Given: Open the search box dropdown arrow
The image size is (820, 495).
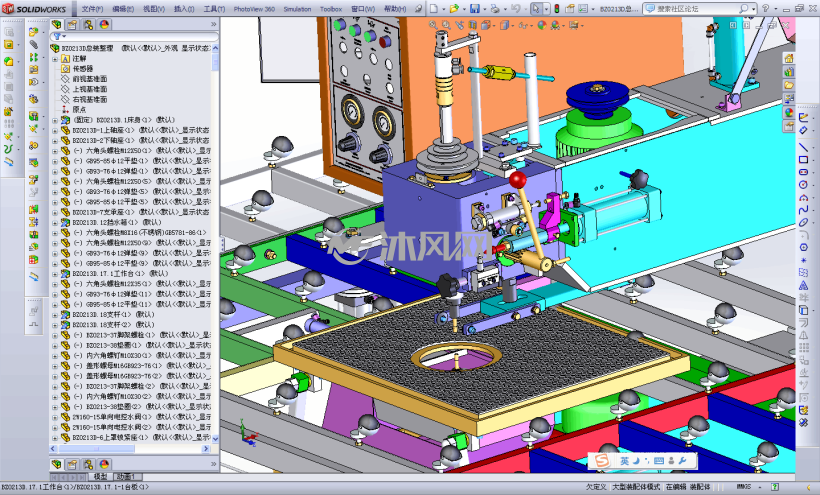Looking at the screenshot, I should pyautogui.click(x=754, y=9).
